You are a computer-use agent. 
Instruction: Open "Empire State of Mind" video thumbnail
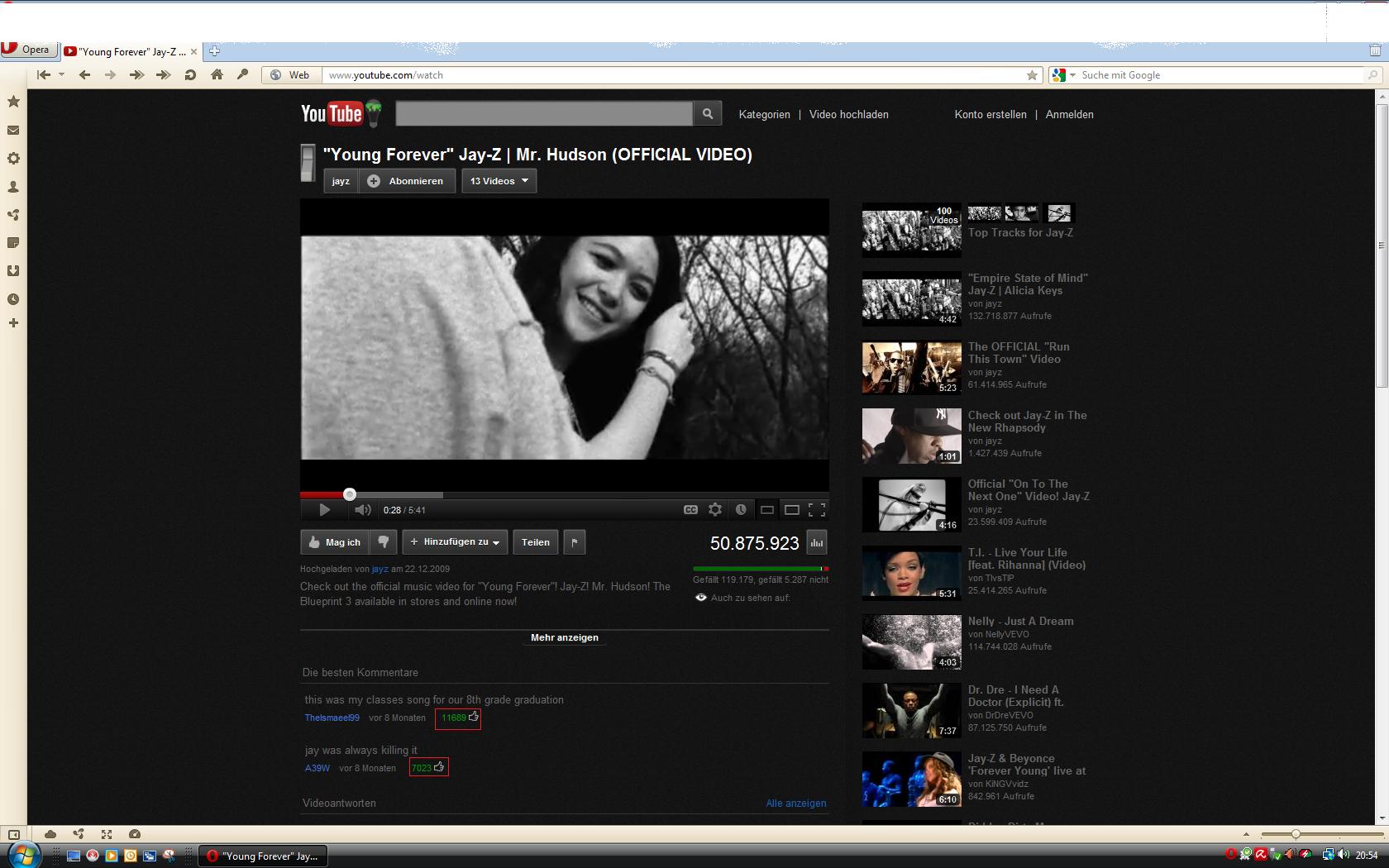(x=911, y=299)
